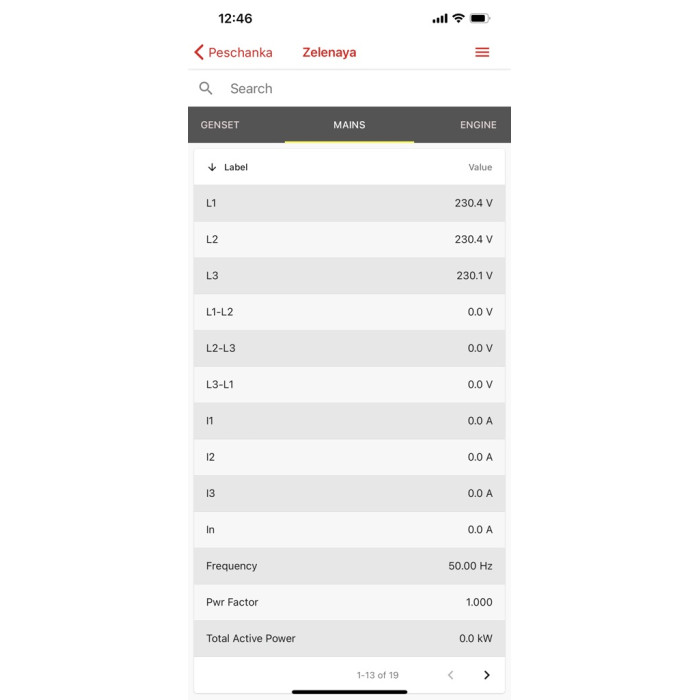Tap the hamburger menu icon

[482, 53]
